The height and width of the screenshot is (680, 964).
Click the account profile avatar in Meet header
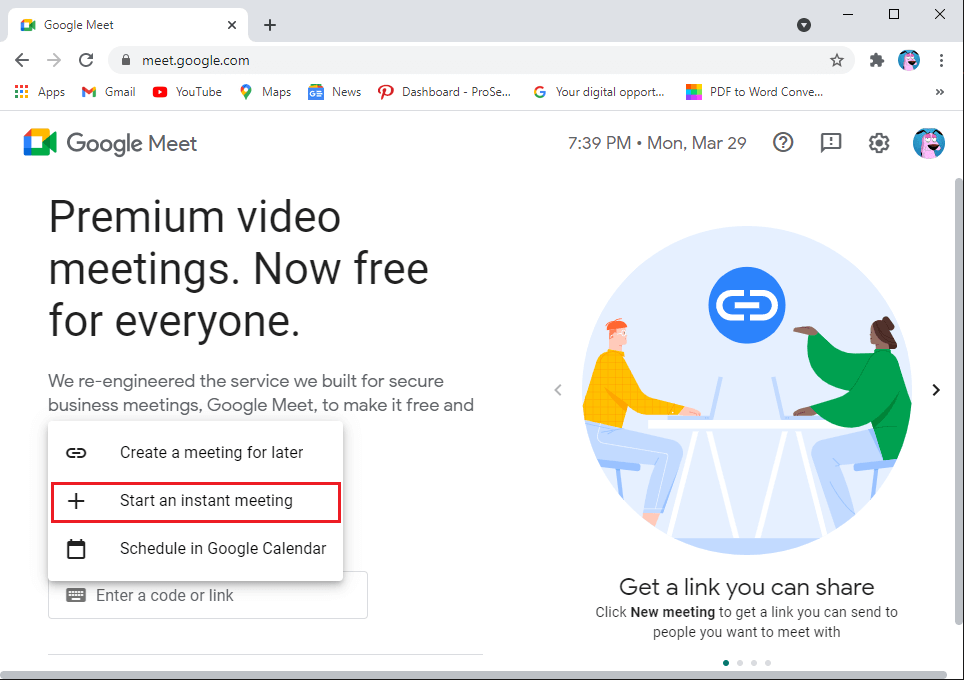tap(928, 143)
